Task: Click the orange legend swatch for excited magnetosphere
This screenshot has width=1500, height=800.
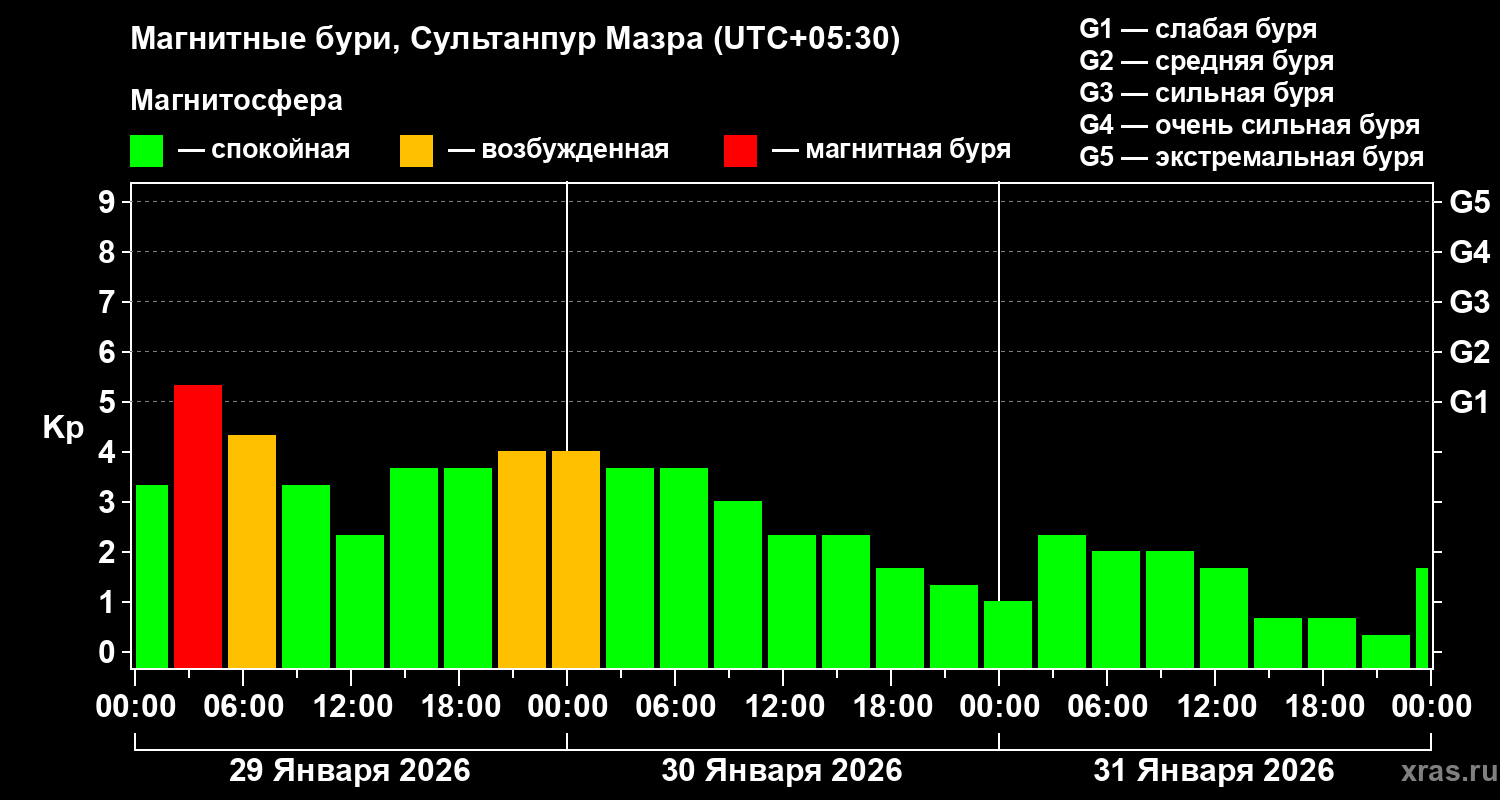Action: pos(416,151)
